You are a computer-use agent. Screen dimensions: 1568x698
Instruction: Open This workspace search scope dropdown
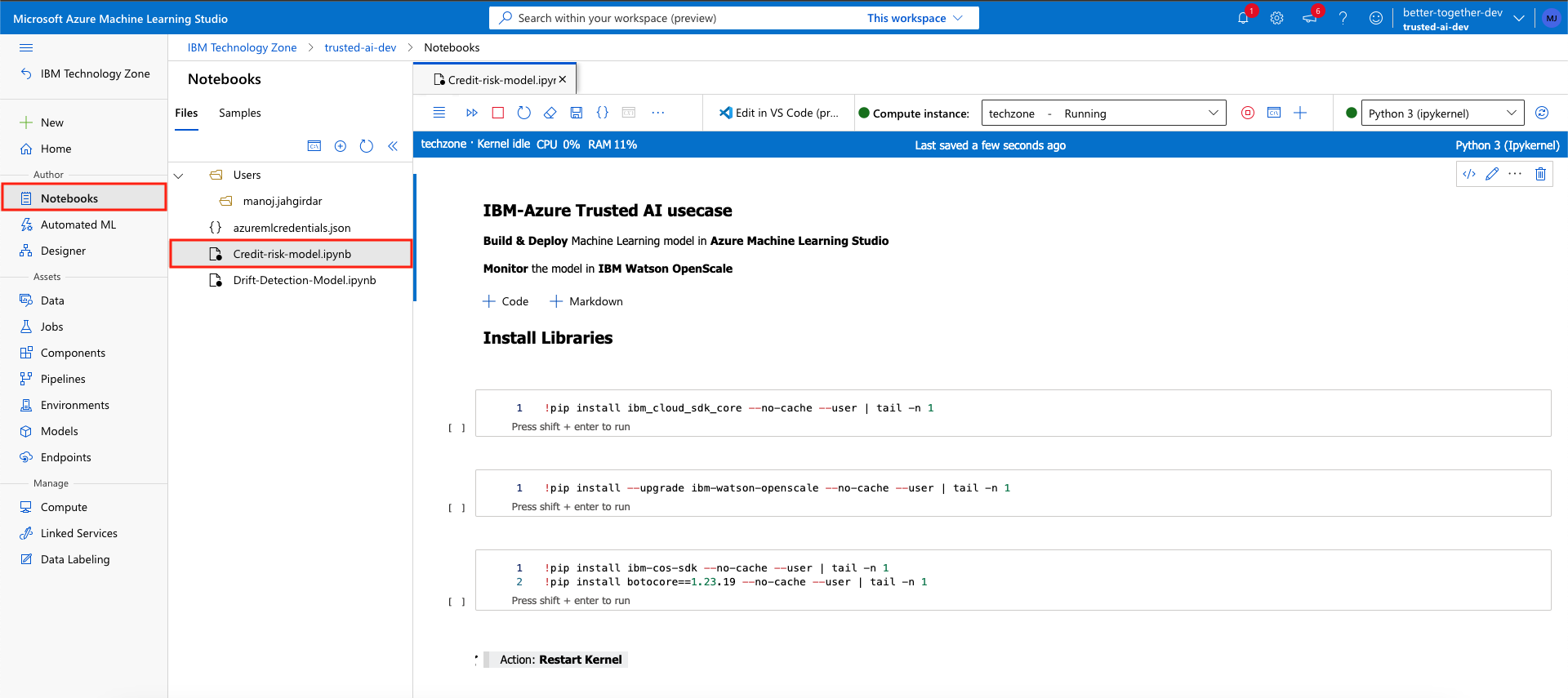pos(915,18)
